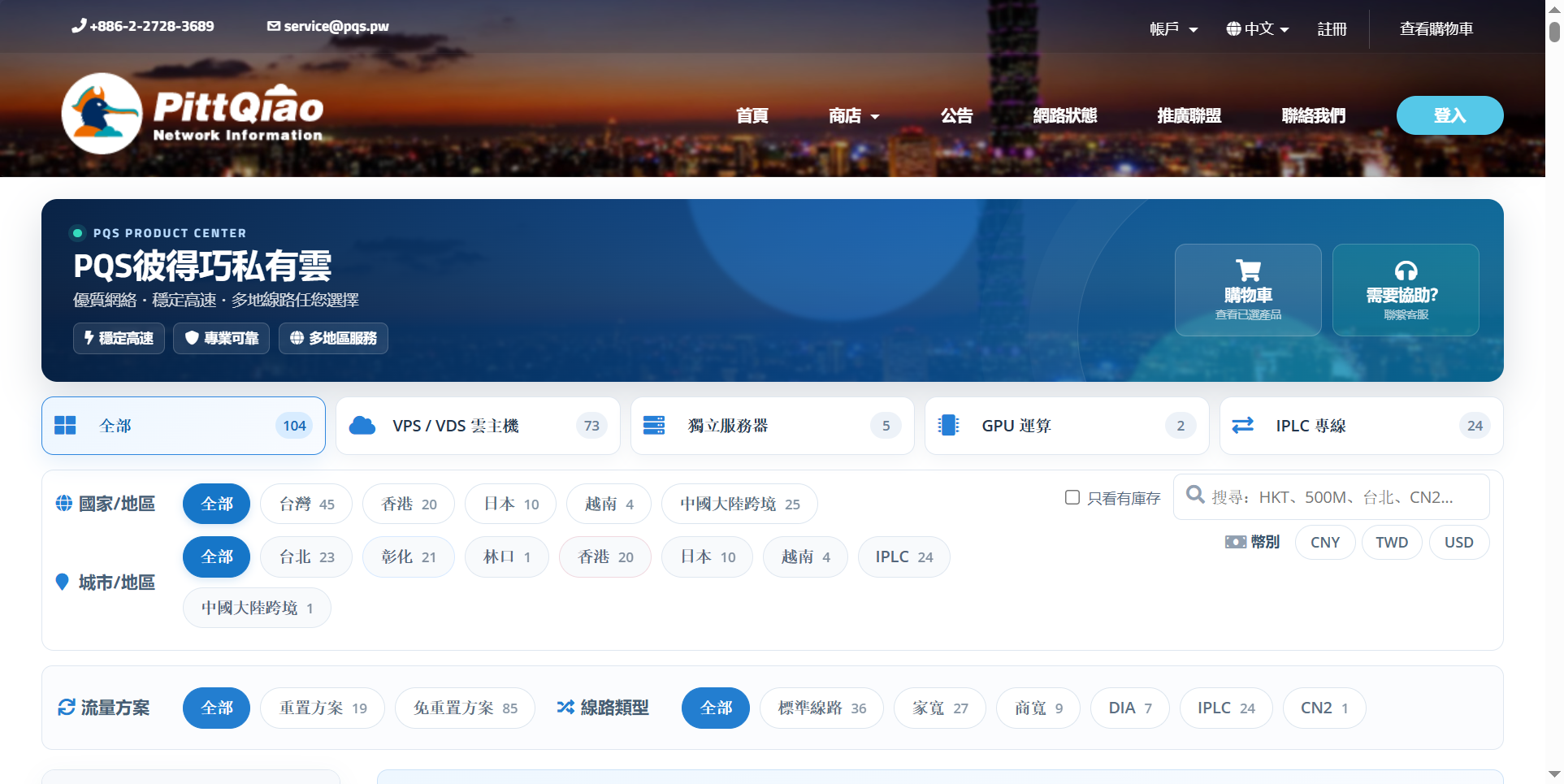Expand the 商店 navigation dropdown
Screen dimensions: 1564x784
click(854, 115)
